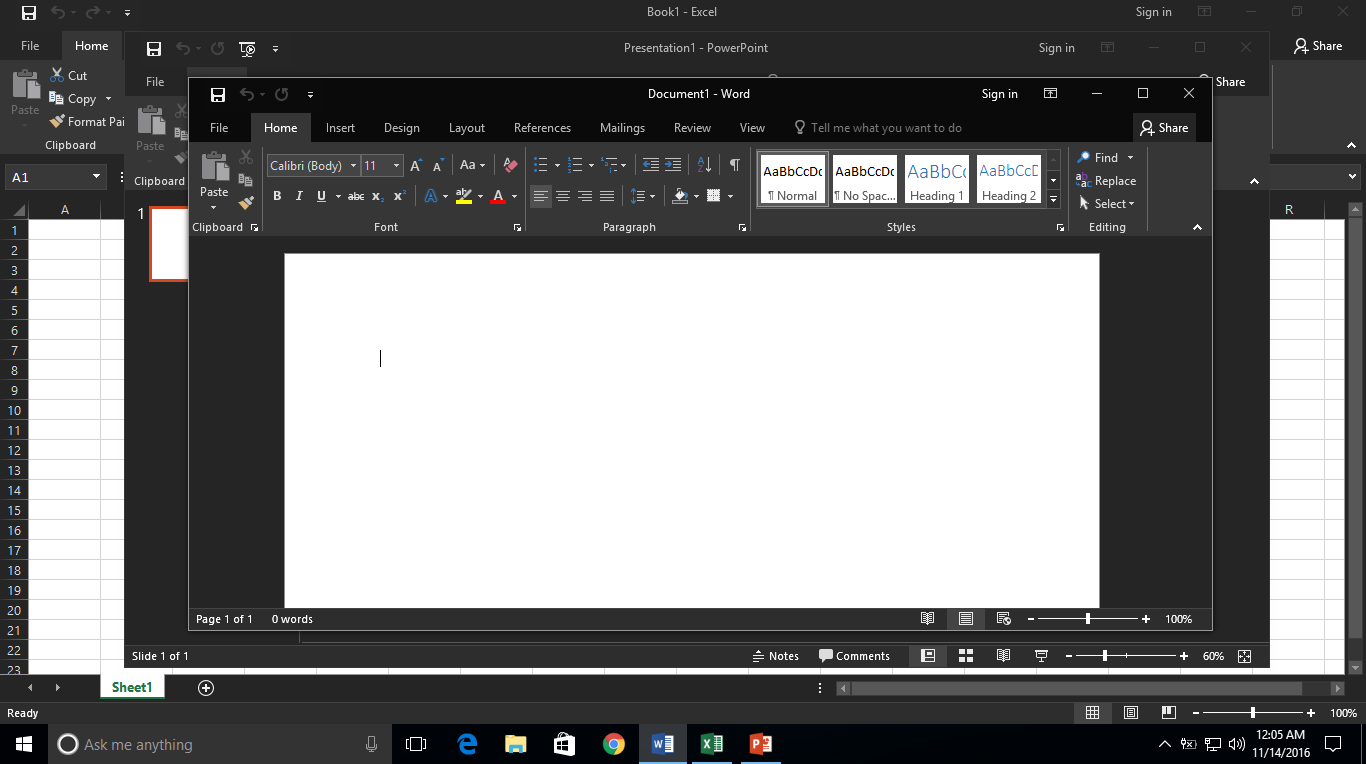Decrease indent in Word Paragraph group

(x=651, y=165)
